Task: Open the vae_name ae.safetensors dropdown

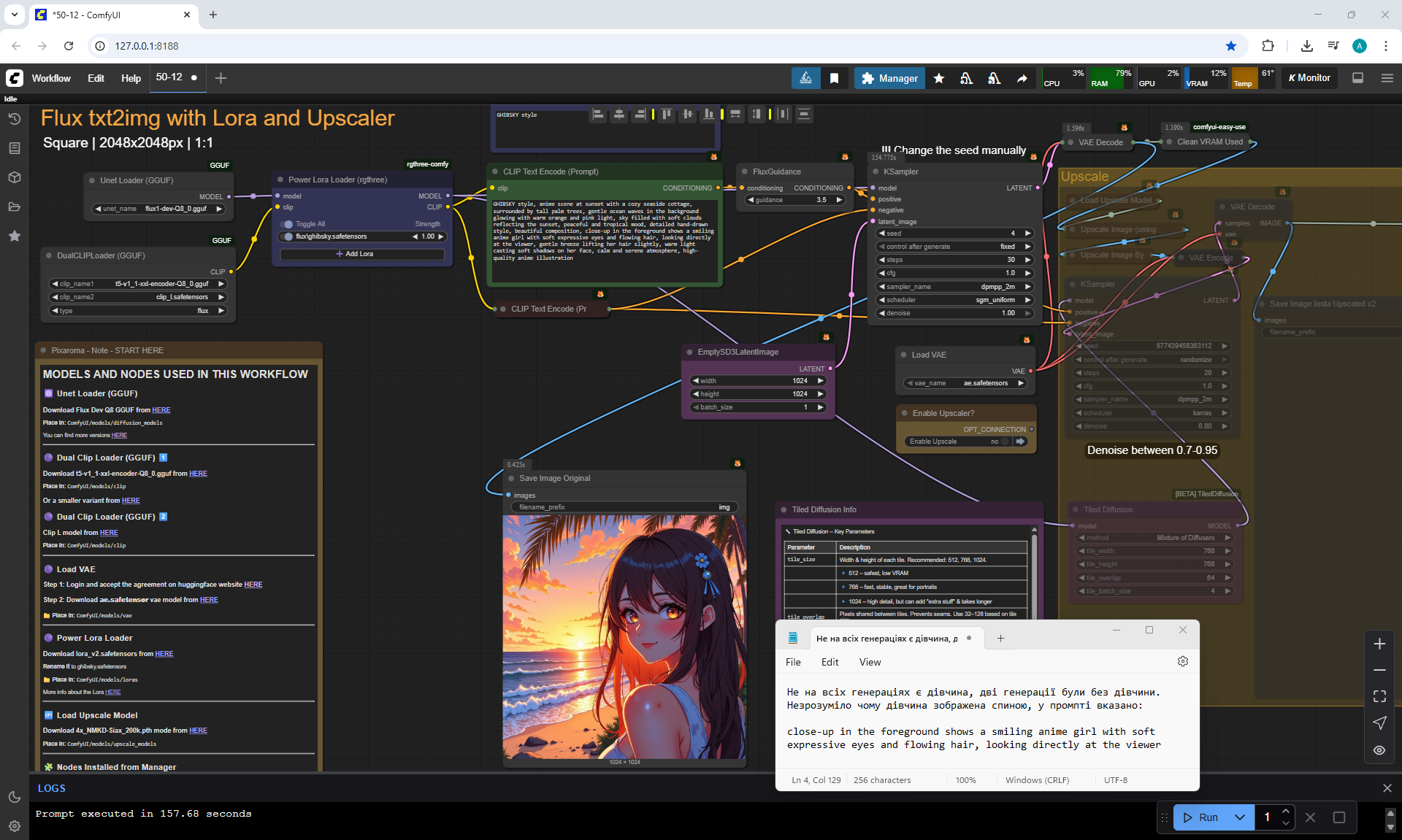Action: point(965,383)
